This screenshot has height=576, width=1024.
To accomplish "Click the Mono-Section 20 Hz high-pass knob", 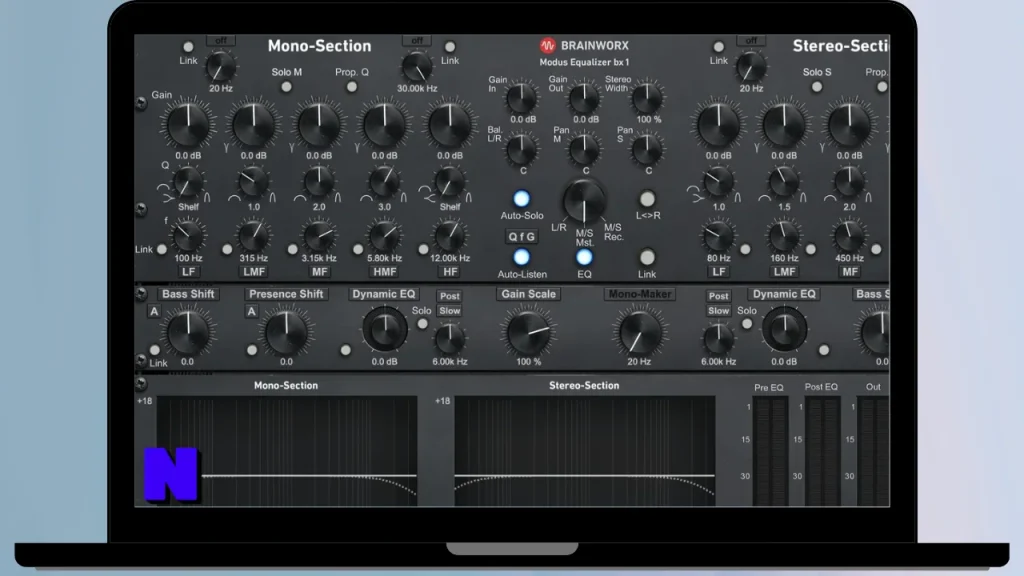I will [221, 67].
